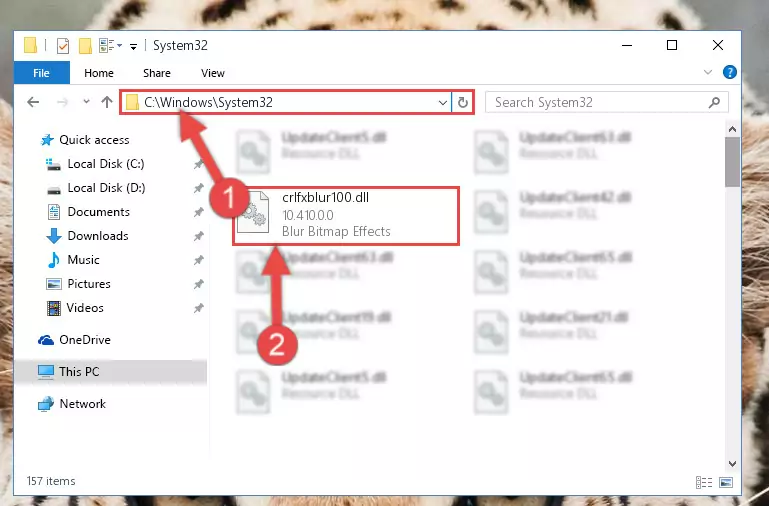Maximize the System32 window
Viewport: 769px width, 506px height.
[x=672, y=46]
